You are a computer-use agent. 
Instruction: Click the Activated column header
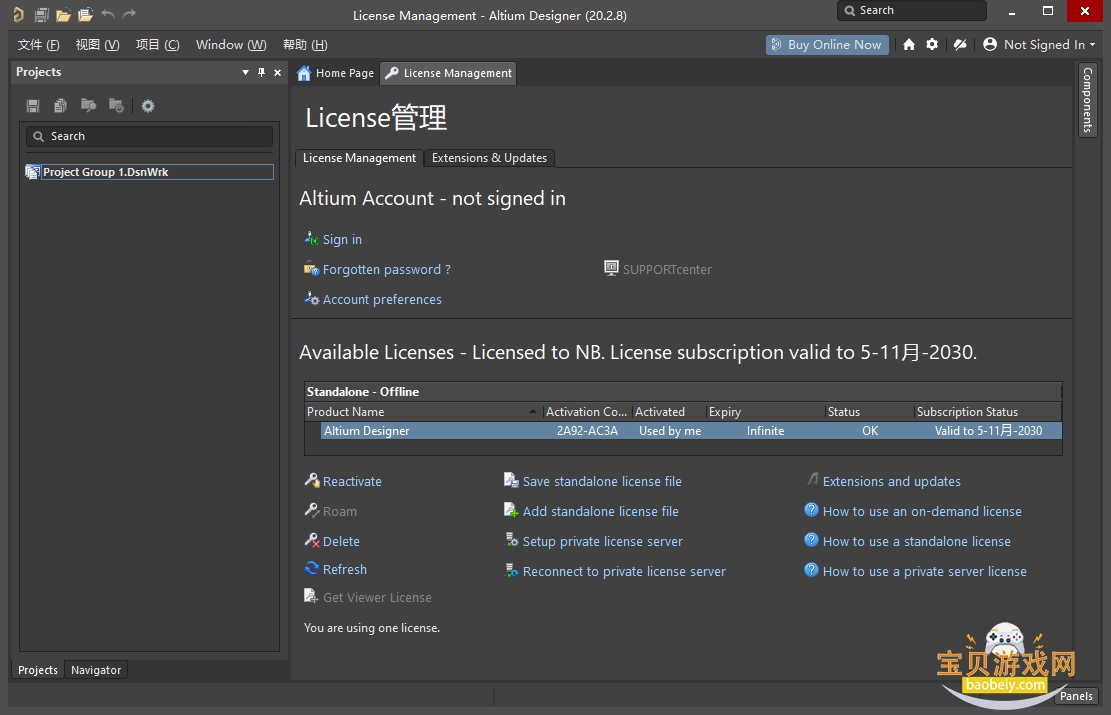668,412
